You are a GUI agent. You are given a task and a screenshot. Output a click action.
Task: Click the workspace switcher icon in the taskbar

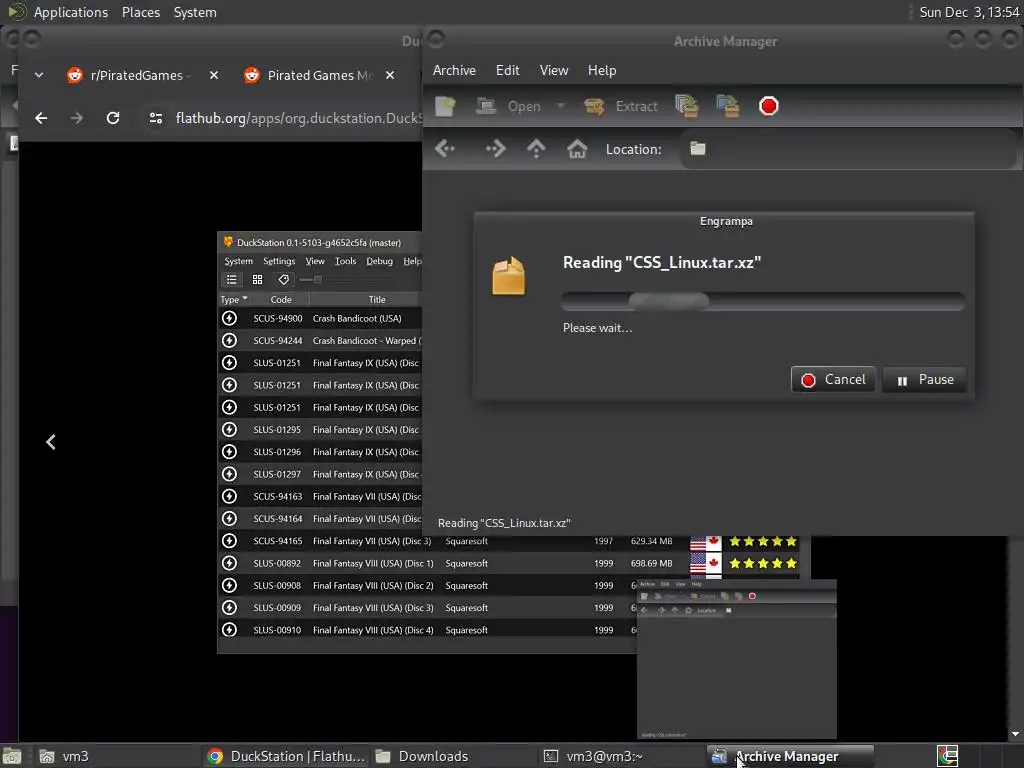click(948, 756)
